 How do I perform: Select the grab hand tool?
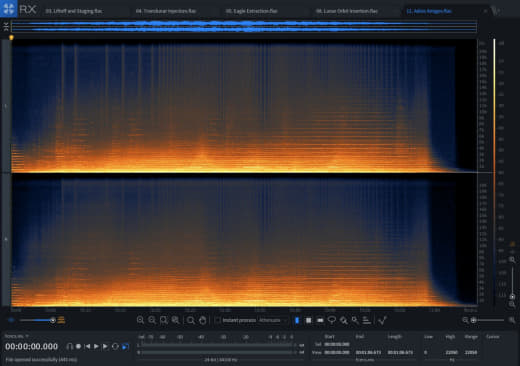click(x=202, y=320)
